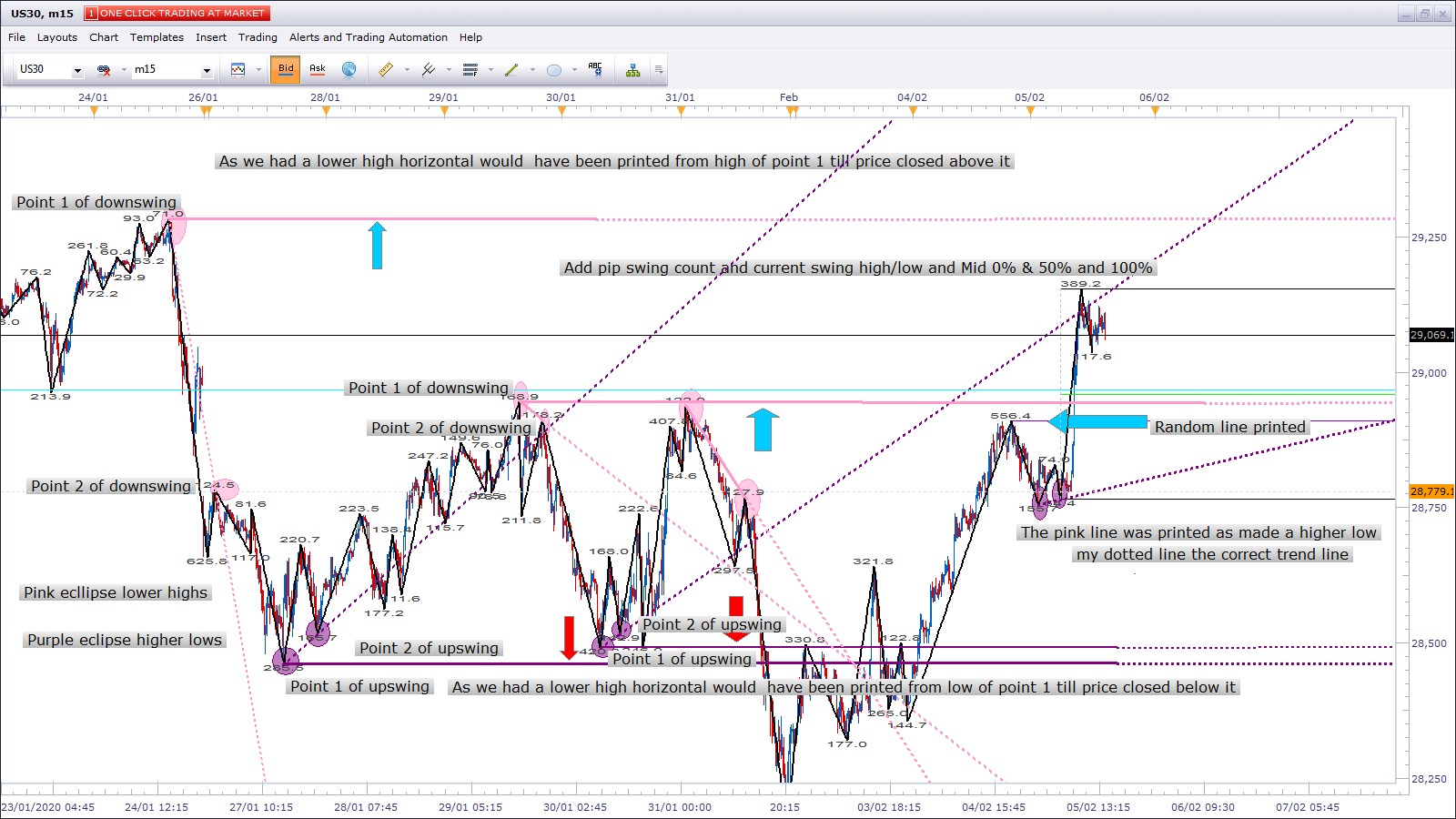Expand the line tool dropdown arrow
This screenshot has height=819, width=1456.
tap(532, 70)
